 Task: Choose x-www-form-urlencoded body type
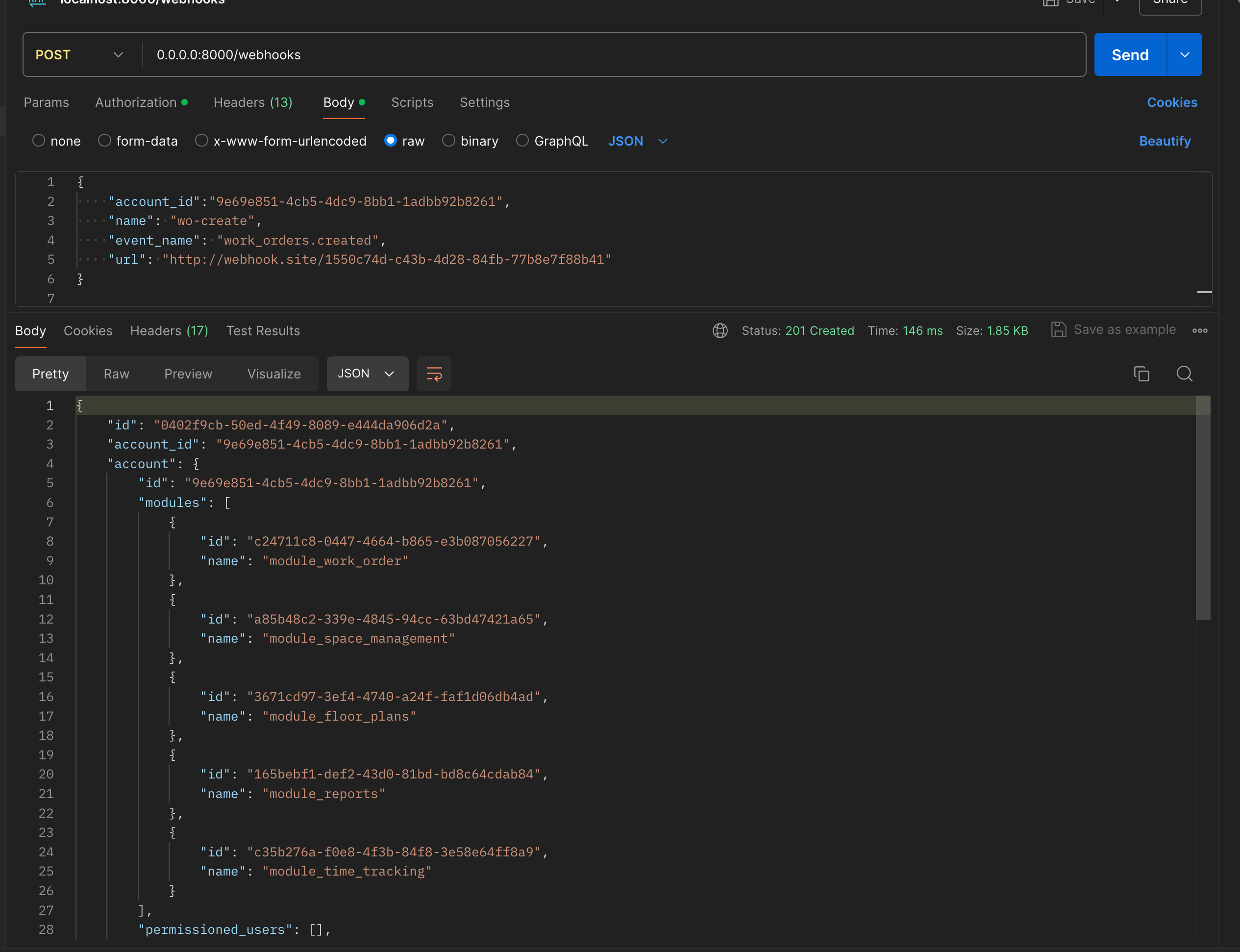point(201,141)
